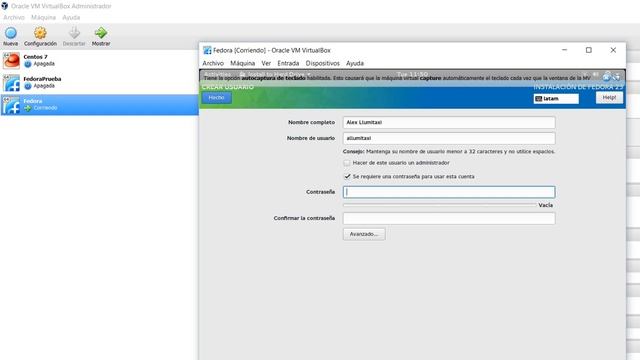
Task: Uncheck 'Se requiere una contraseña' checkbox
Action: click(347, 177)
